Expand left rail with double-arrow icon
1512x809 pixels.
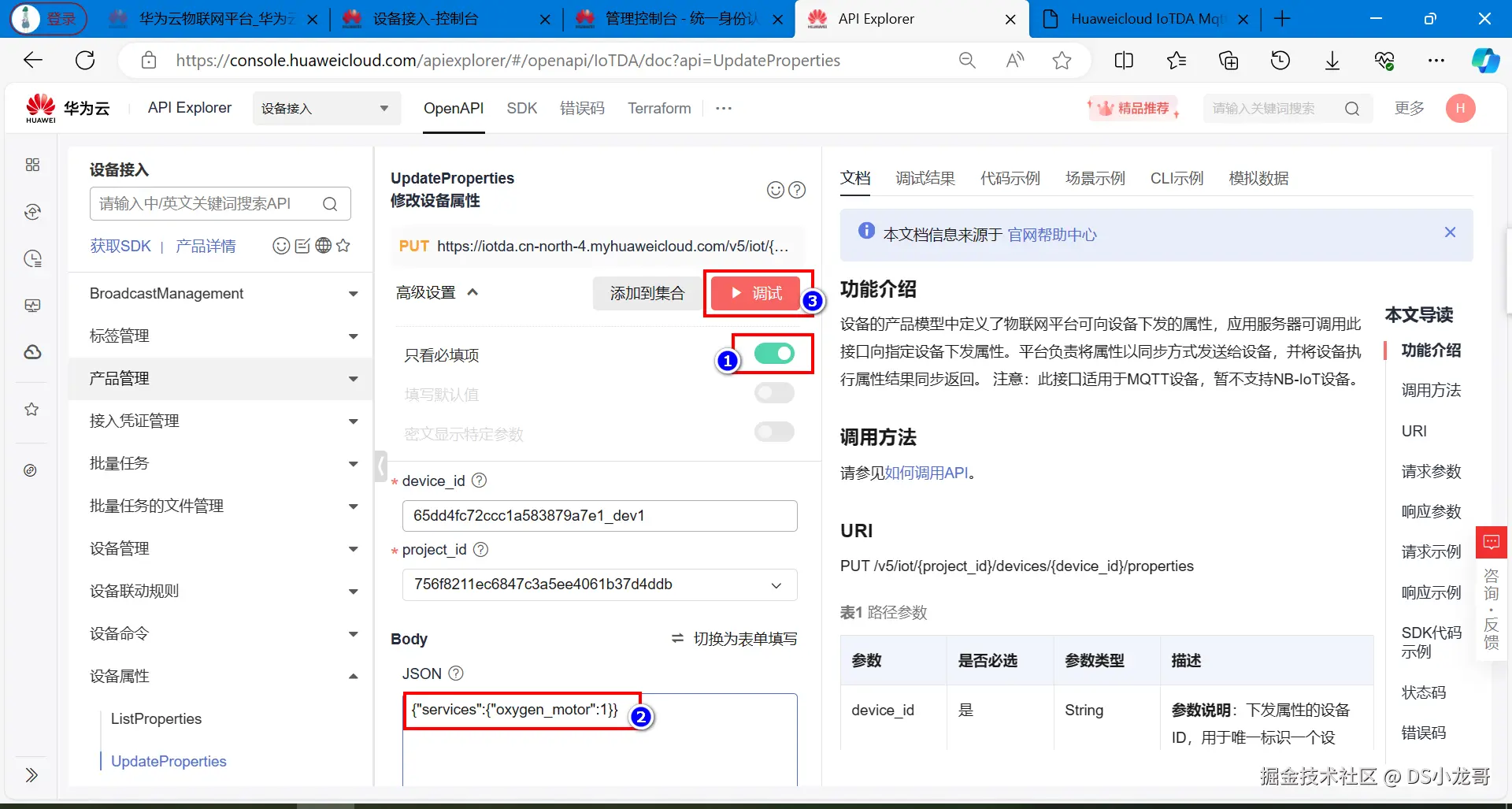click(31, 775)
